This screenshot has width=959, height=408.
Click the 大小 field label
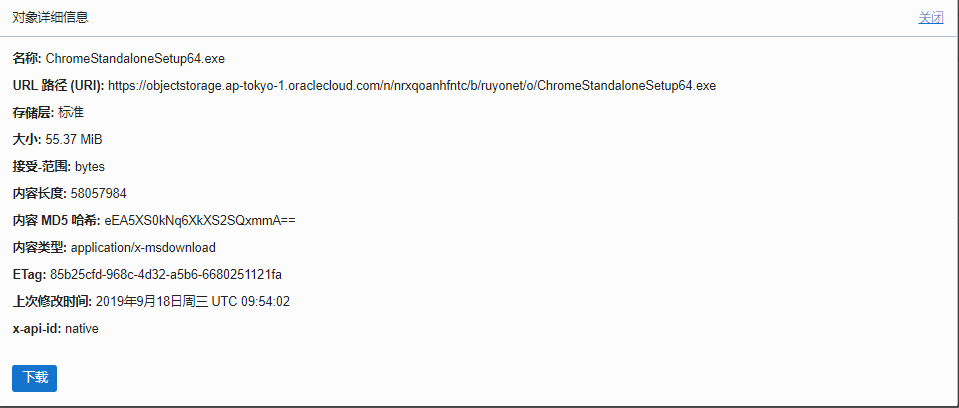[26, 139]
